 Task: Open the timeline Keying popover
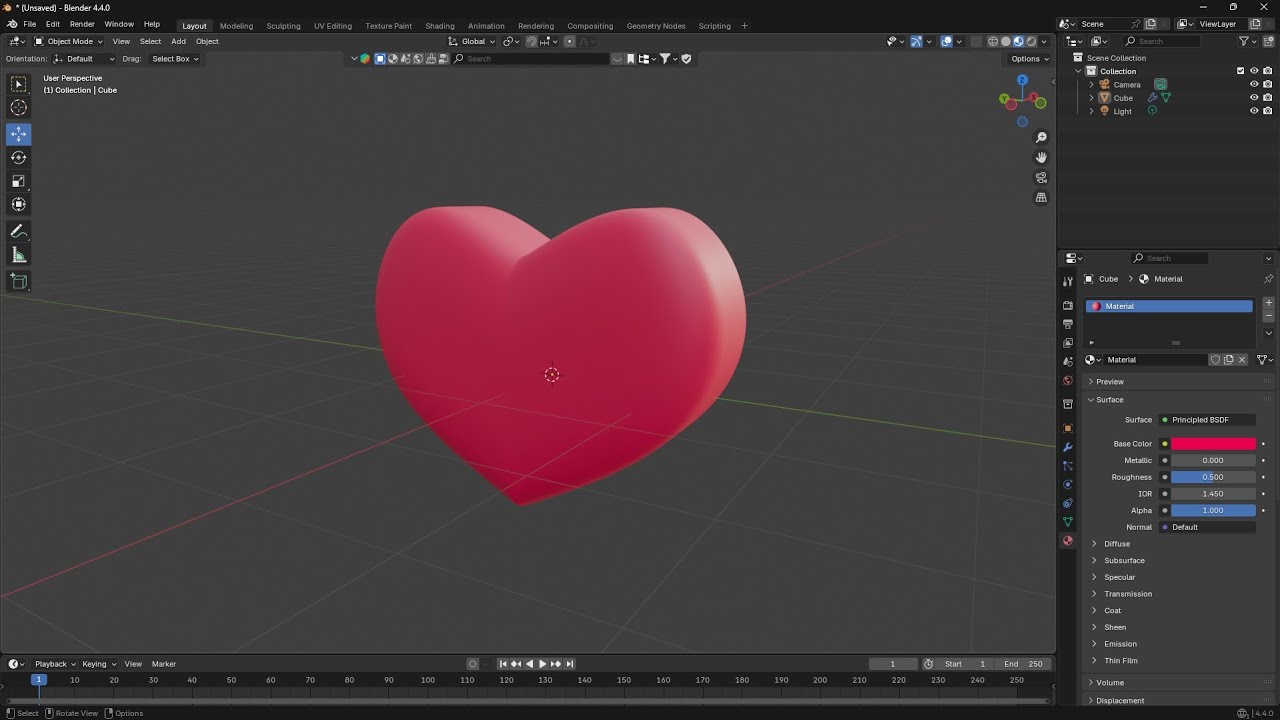pyautogui.click(x=99, y=664)
